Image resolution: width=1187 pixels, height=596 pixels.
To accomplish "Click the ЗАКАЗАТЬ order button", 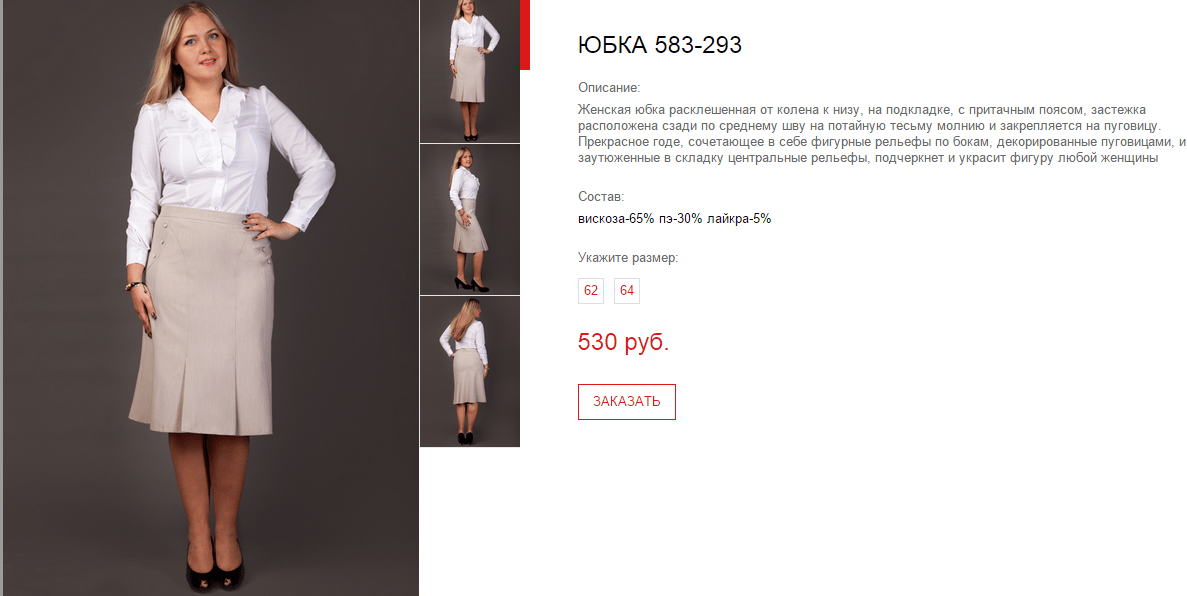I will 626,401.
